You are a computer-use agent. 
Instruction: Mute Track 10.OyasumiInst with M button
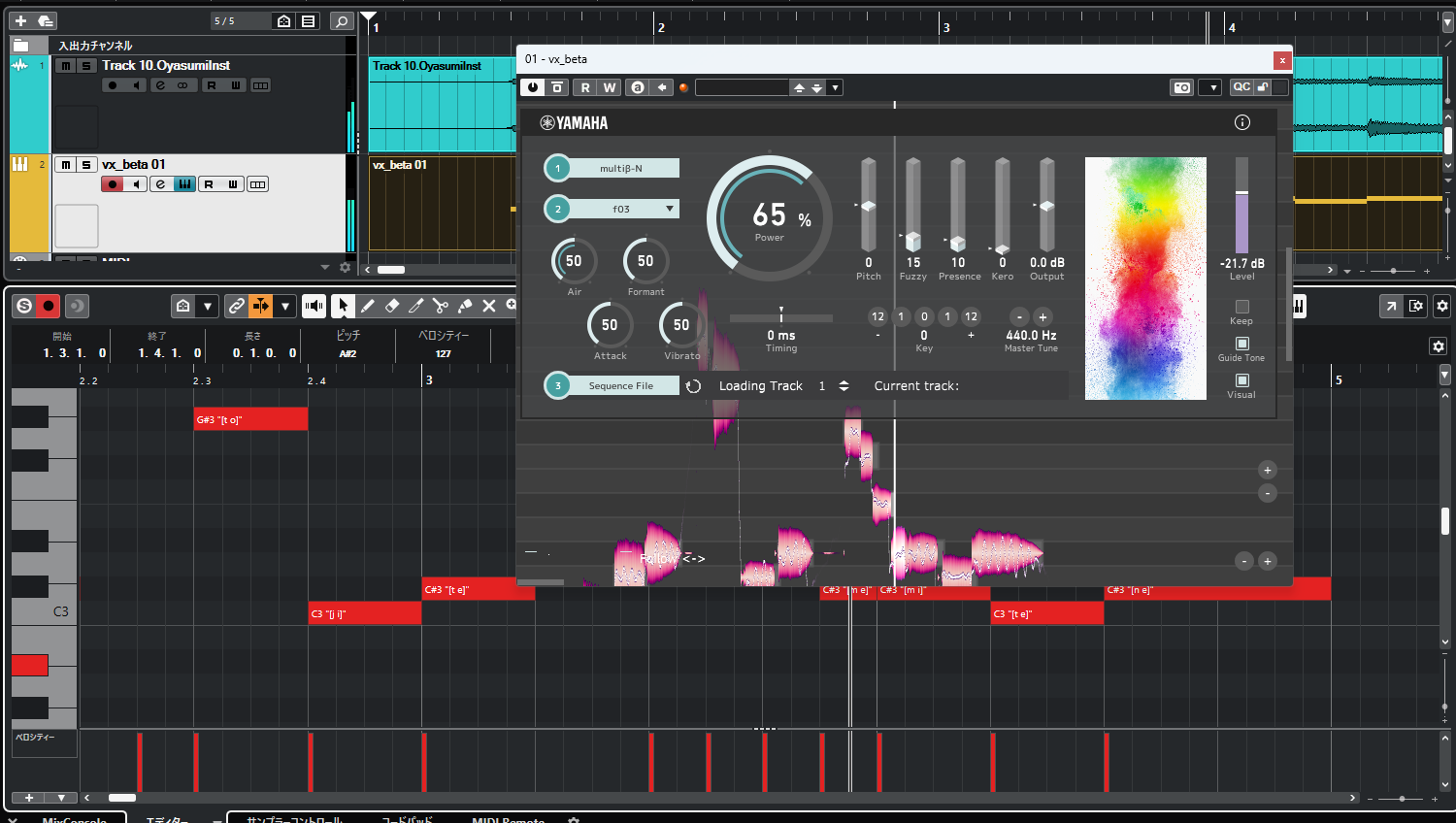pyautogui.click(x=65, y=65)
